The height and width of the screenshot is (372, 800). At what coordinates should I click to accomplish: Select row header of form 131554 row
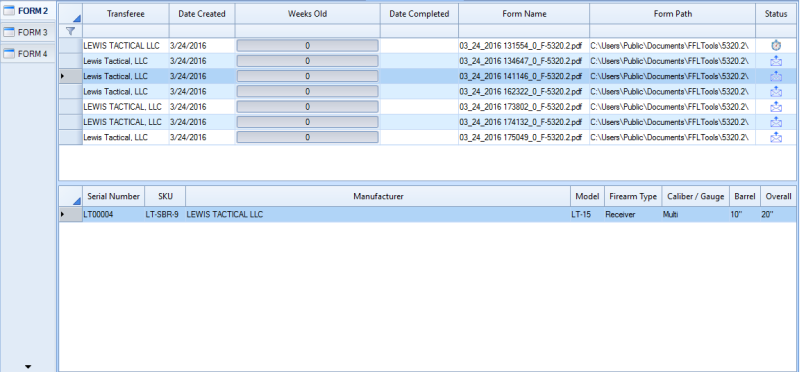pos(71,45)
